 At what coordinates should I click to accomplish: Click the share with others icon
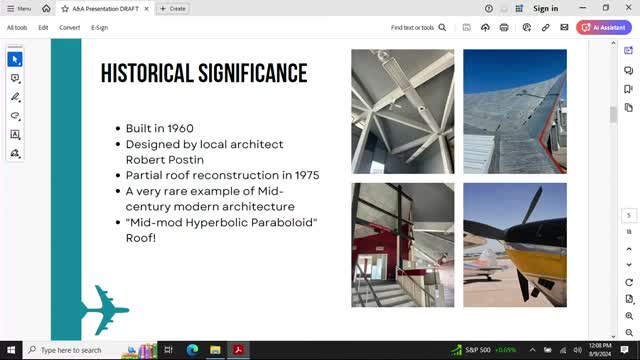coord(527,27)
